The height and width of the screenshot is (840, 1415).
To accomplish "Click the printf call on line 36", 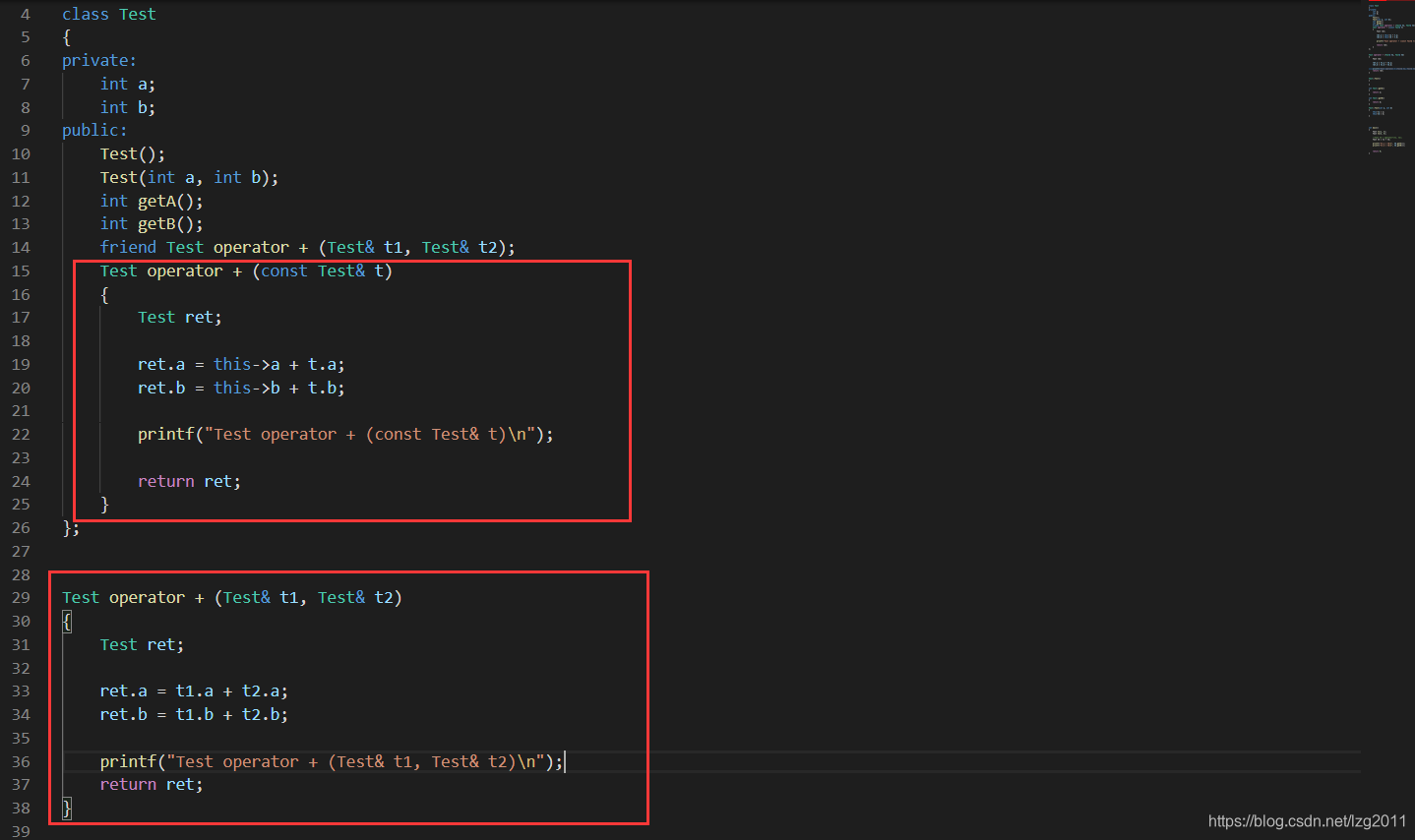I will (332, 762).
